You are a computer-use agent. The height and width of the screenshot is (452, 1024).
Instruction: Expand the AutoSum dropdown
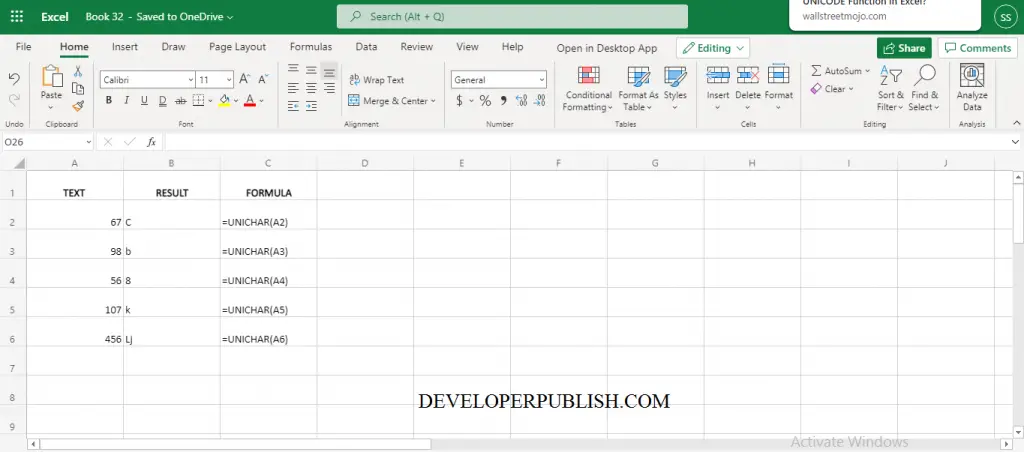coord(867,71)
